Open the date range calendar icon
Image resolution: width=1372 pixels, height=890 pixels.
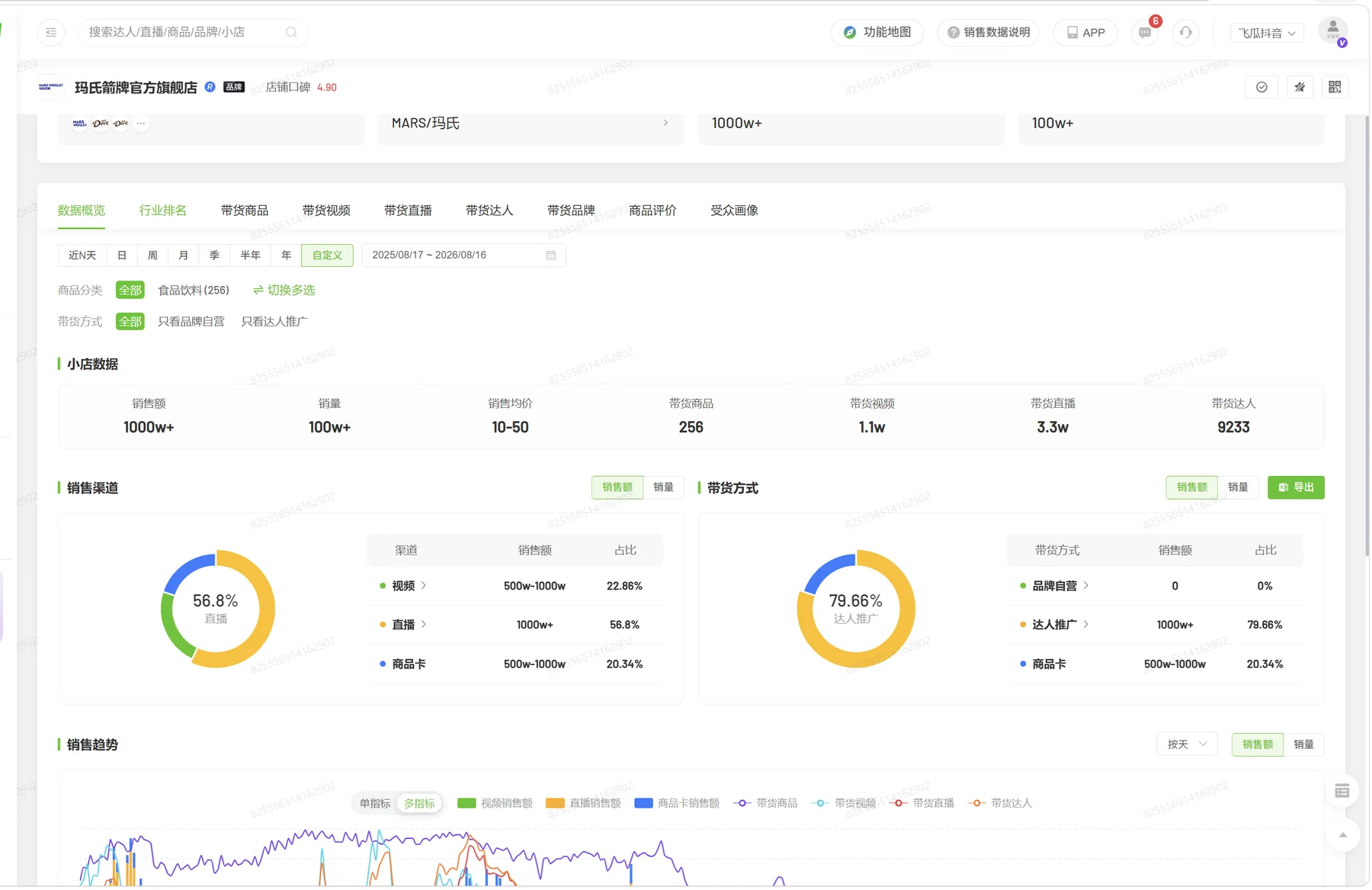point(551,255)
